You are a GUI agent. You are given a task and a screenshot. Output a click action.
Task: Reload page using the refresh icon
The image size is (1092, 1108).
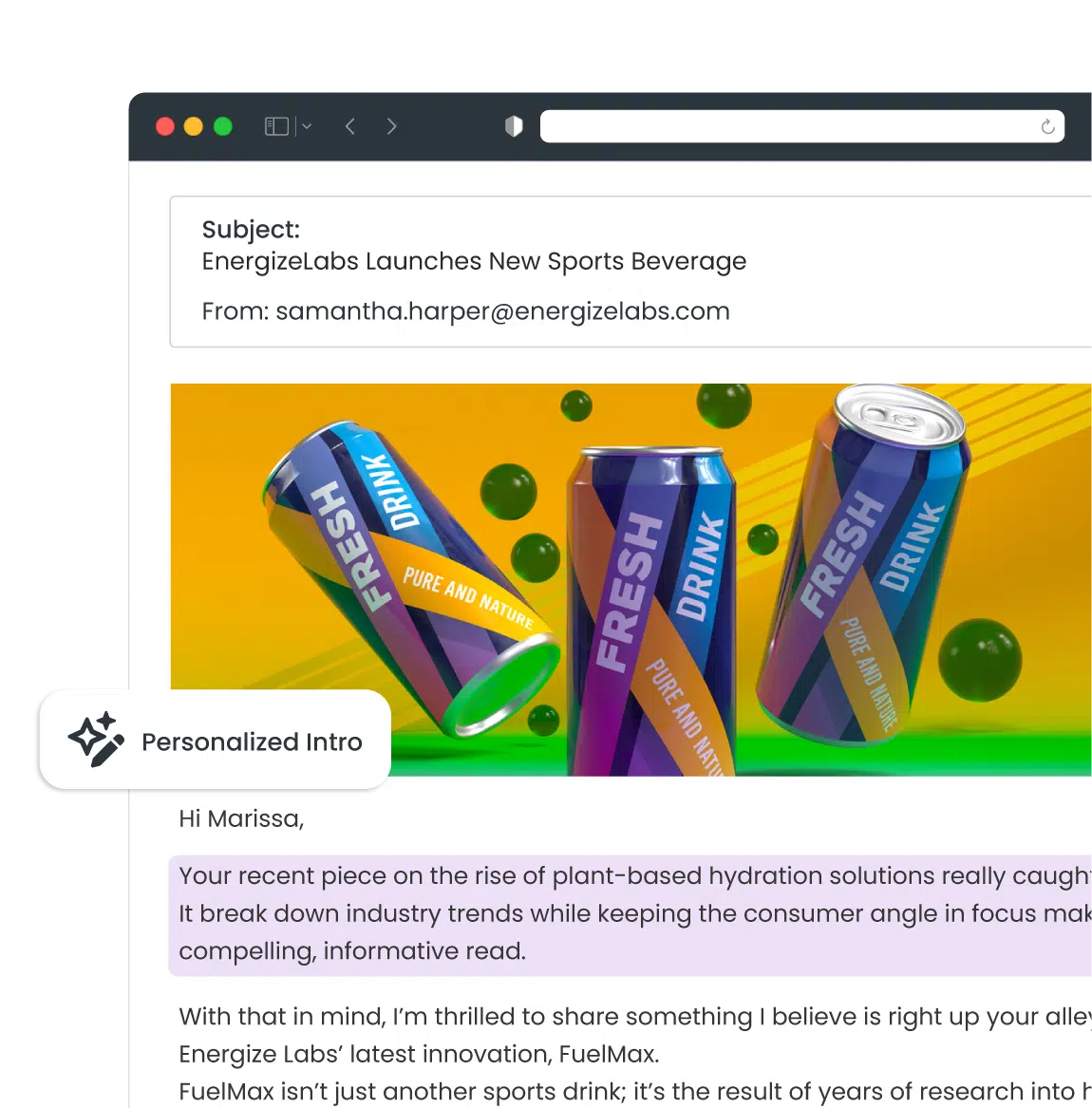1047,126
